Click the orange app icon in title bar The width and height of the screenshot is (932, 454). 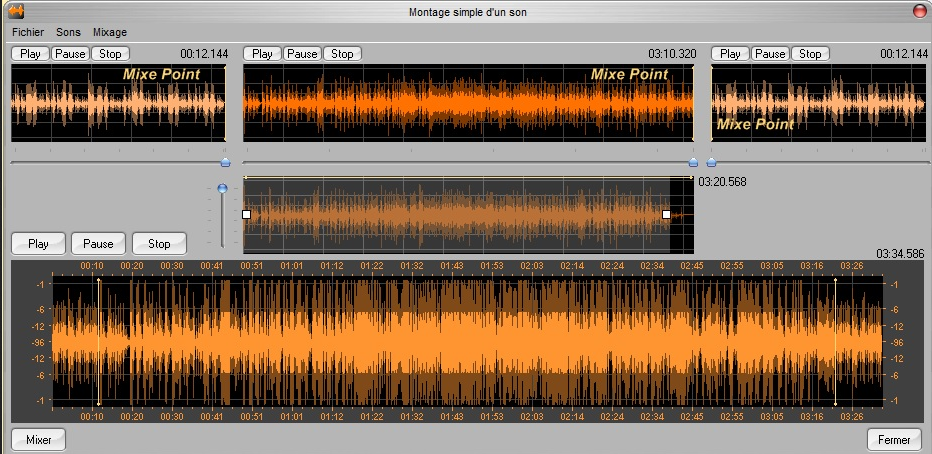(x=16, y=11)
